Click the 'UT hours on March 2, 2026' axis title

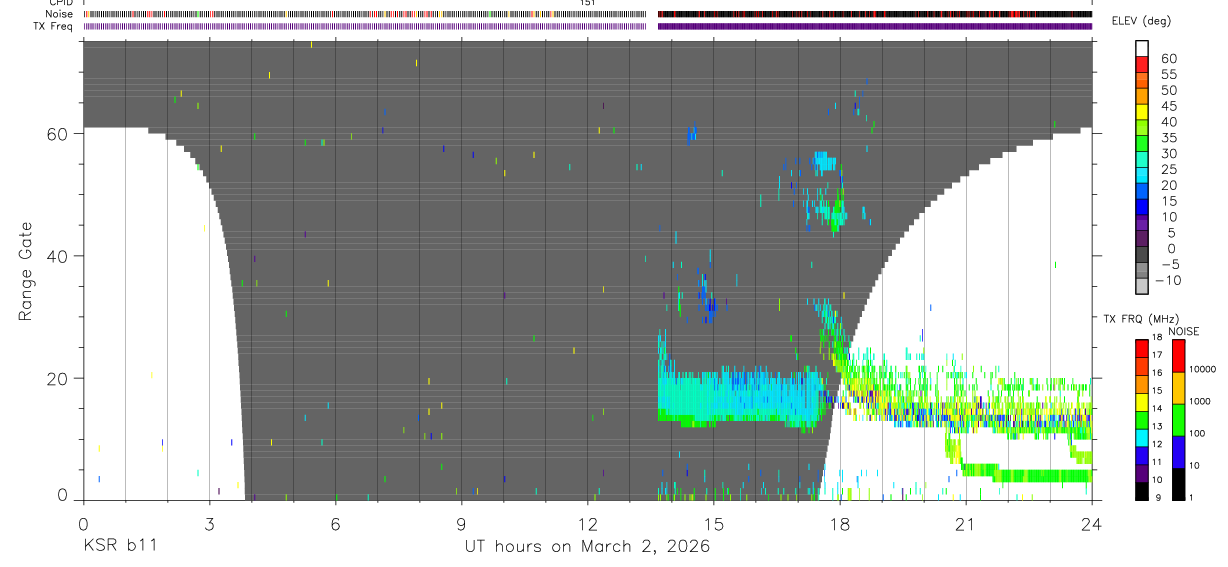(x=587, y=547)
